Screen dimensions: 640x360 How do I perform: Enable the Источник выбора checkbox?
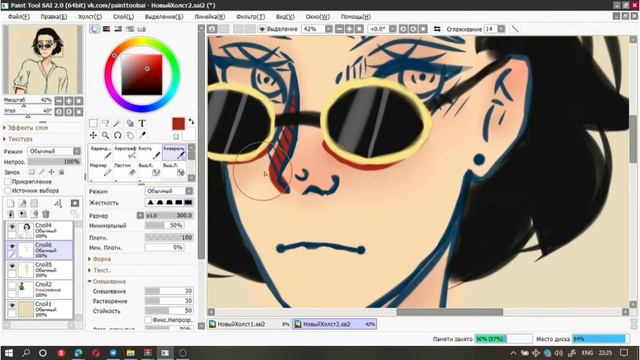click(x=7, y=191)
